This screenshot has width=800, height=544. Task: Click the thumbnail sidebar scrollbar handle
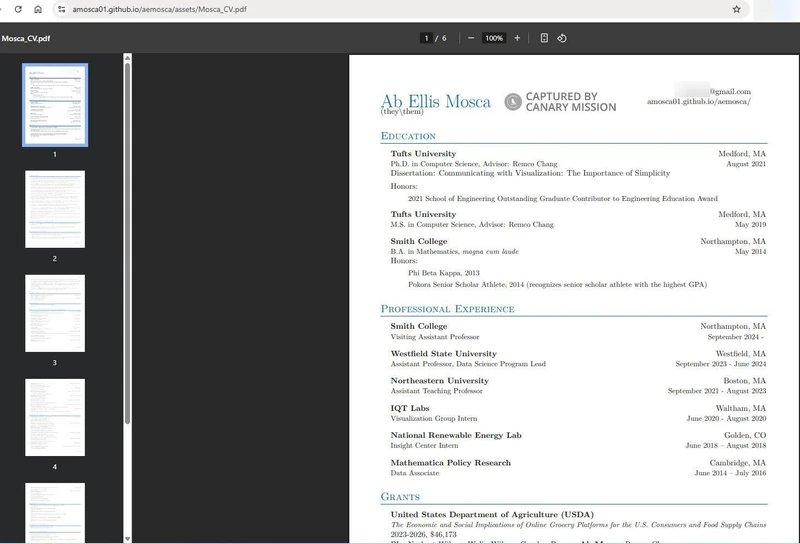click(x=128, y=243)
